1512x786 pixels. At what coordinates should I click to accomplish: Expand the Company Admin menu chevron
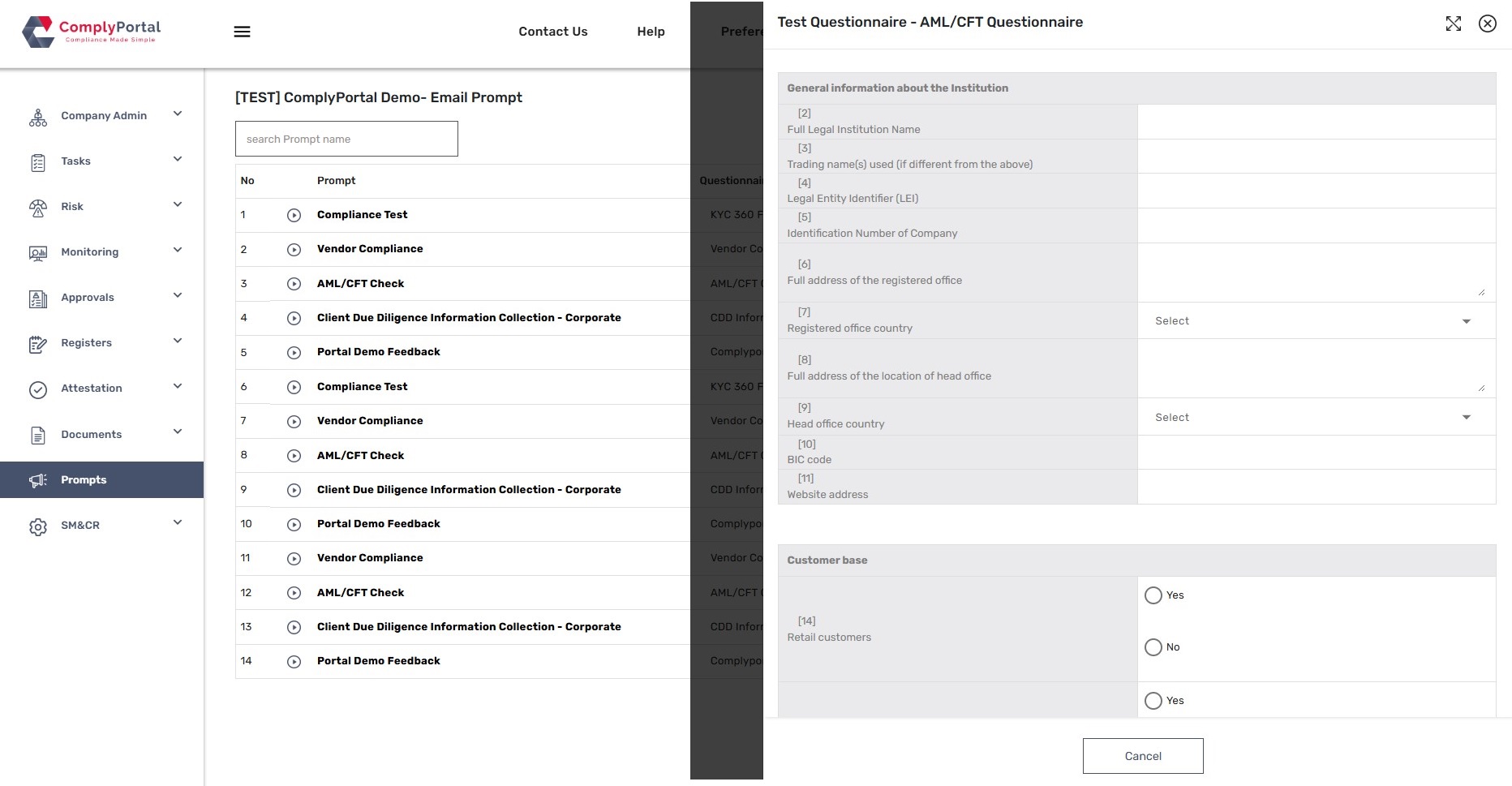178,114
